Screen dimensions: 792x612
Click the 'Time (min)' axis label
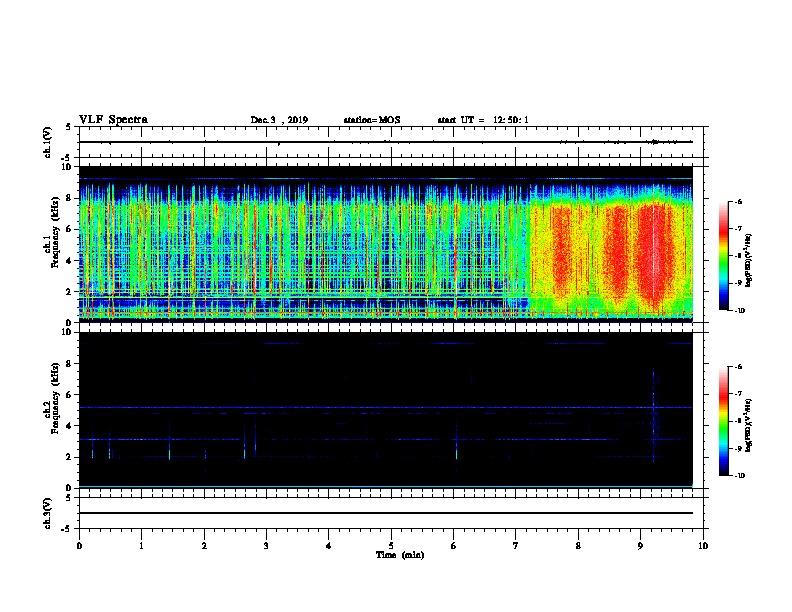[400, 555]
